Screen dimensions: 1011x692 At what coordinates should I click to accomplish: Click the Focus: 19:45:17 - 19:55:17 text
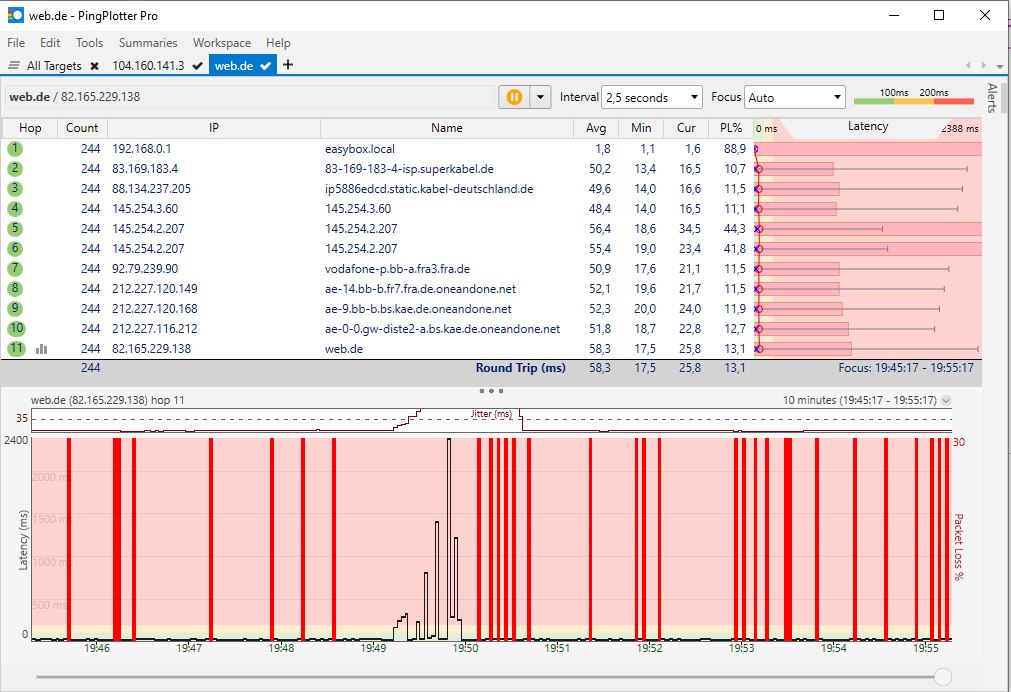tap(906, 368)
